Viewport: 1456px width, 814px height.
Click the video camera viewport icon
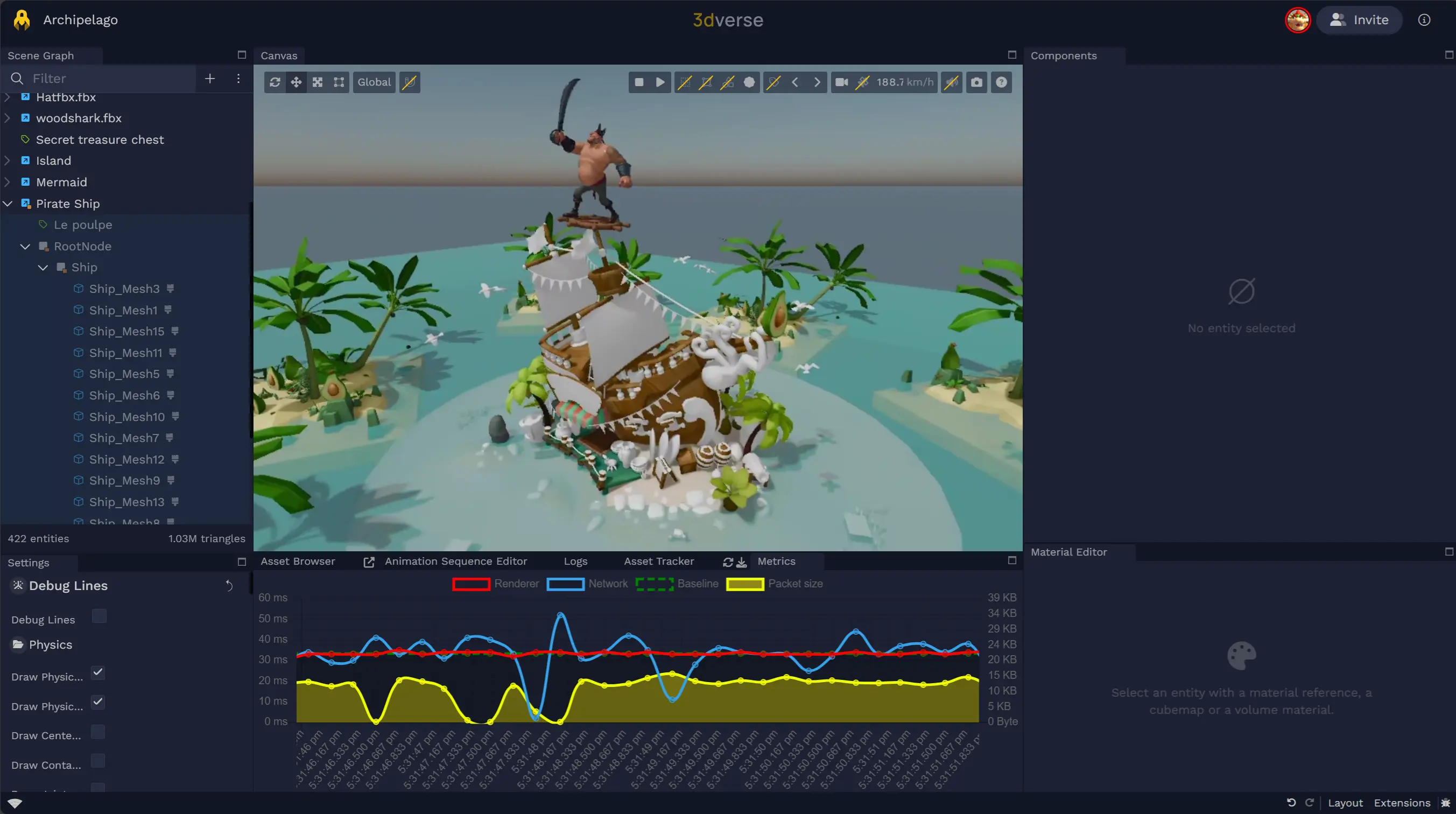tap(841, 82)
